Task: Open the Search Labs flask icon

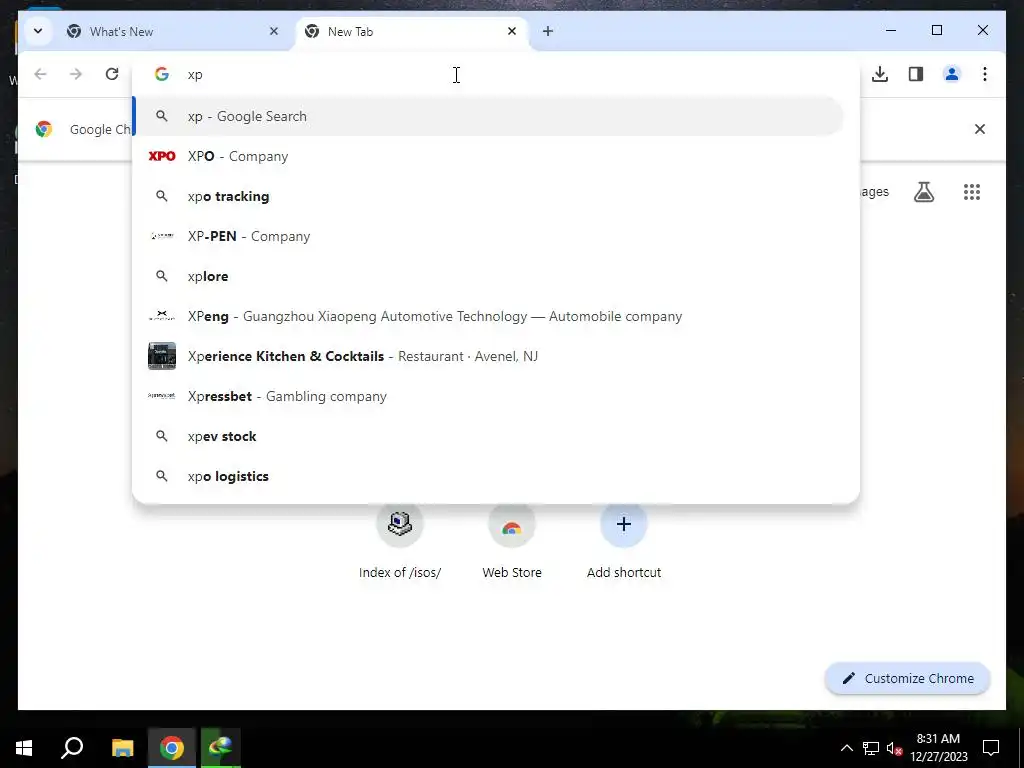Action: coord(923,192)
